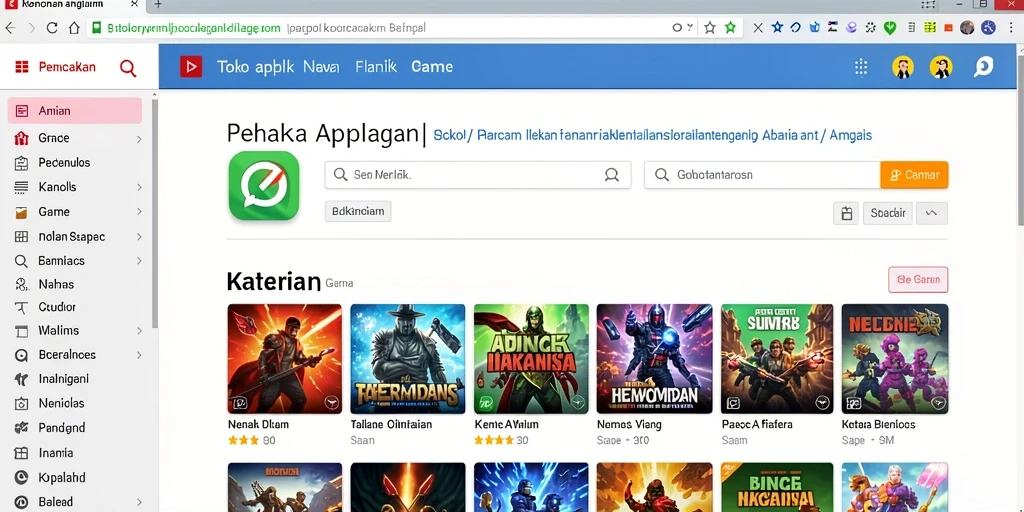Click the calendar icon beside Soadair
The height and width of the screenshot is (512, 1024).
(846, 214)
